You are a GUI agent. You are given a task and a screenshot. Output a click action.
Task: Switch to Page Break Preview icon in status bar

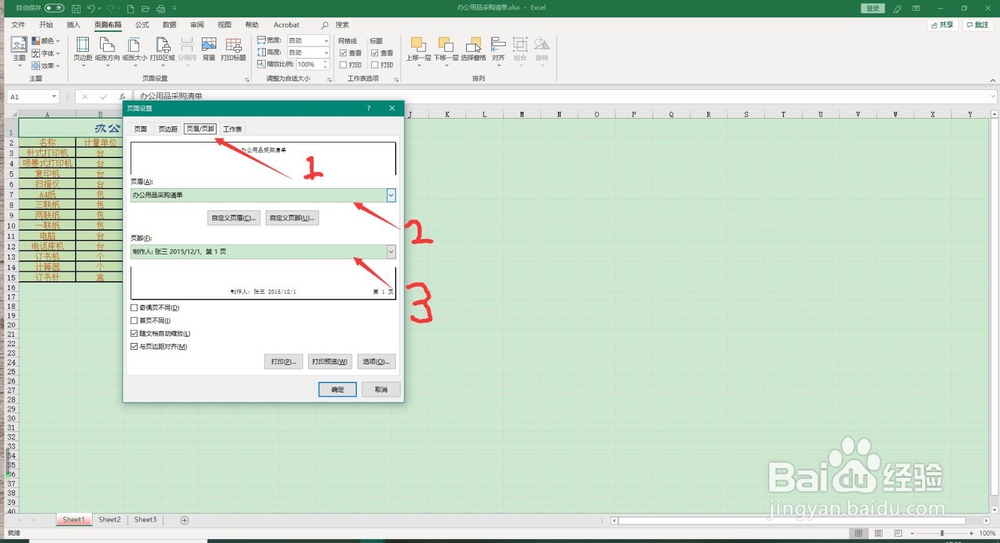(898, 533)
